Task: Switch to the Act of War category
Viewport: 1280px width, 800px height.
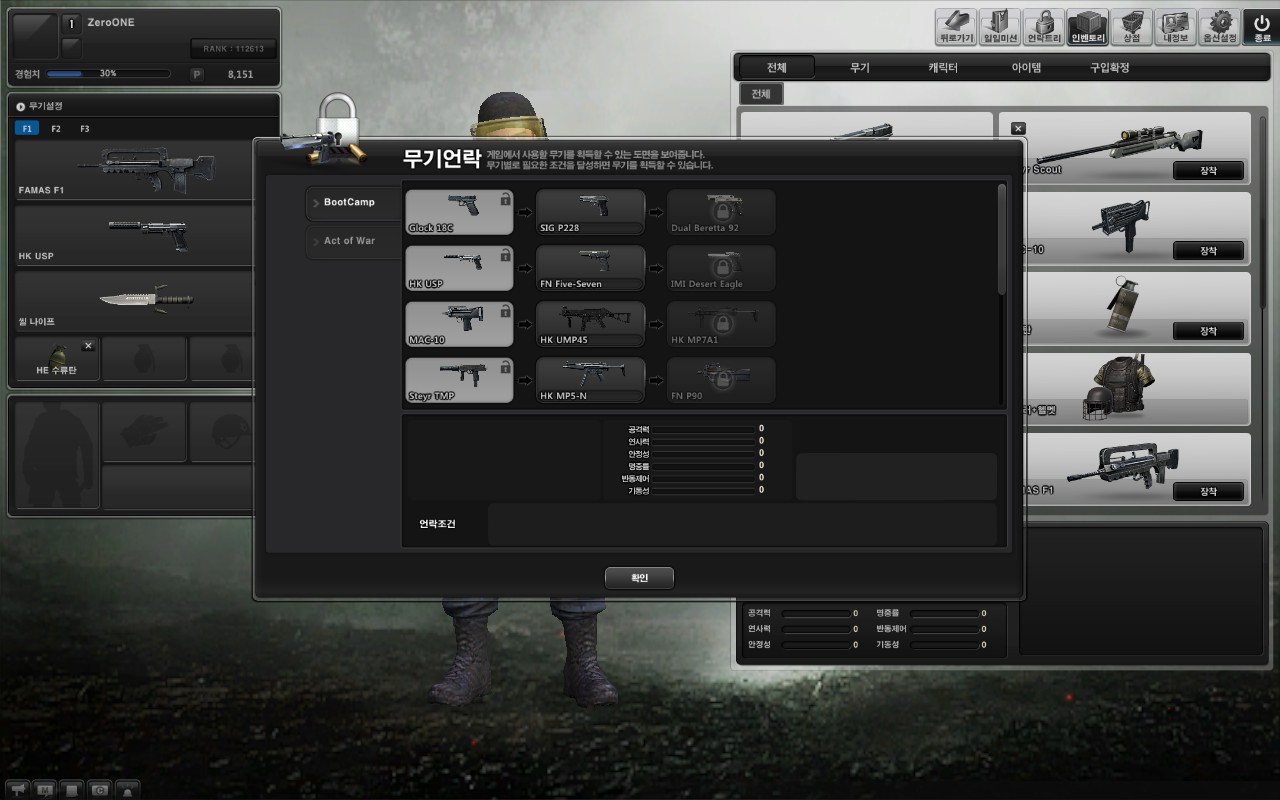Action: (351, 241)
